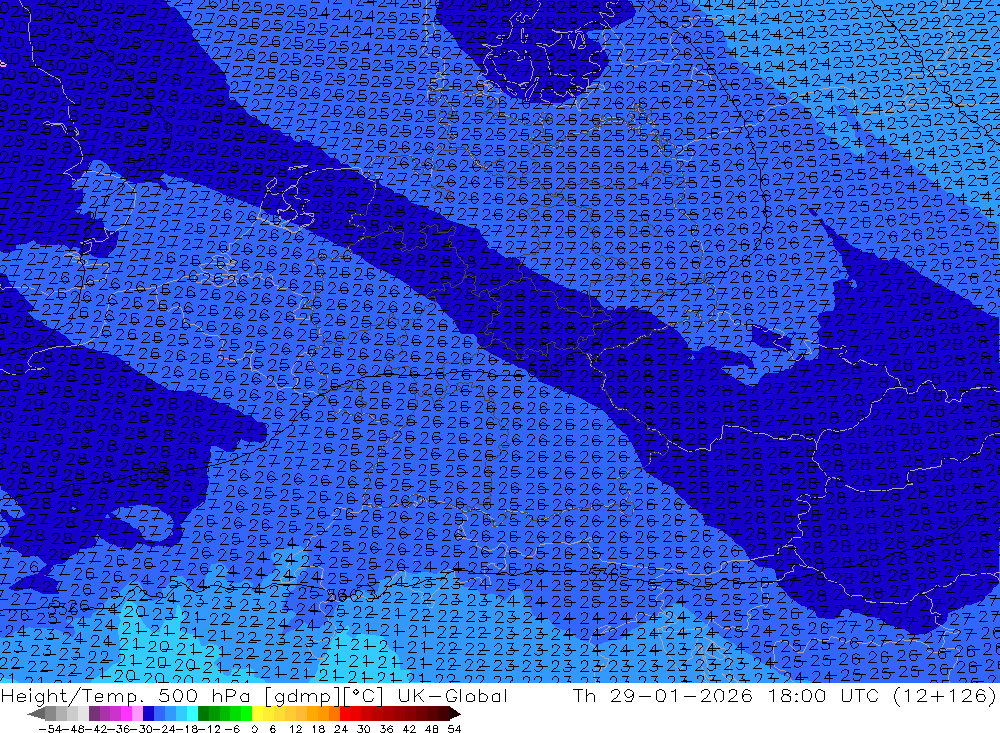Click the '24' legend label
Image resolution: width=1000 pixels, height=733 pixels.
(341, 729)
